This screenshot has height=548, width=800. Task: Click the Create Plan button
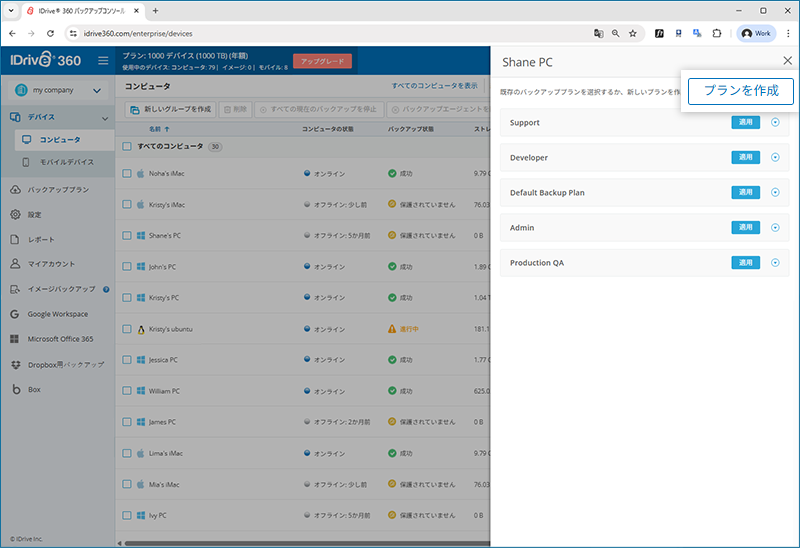pyautogui.click(x=741, y=91)
